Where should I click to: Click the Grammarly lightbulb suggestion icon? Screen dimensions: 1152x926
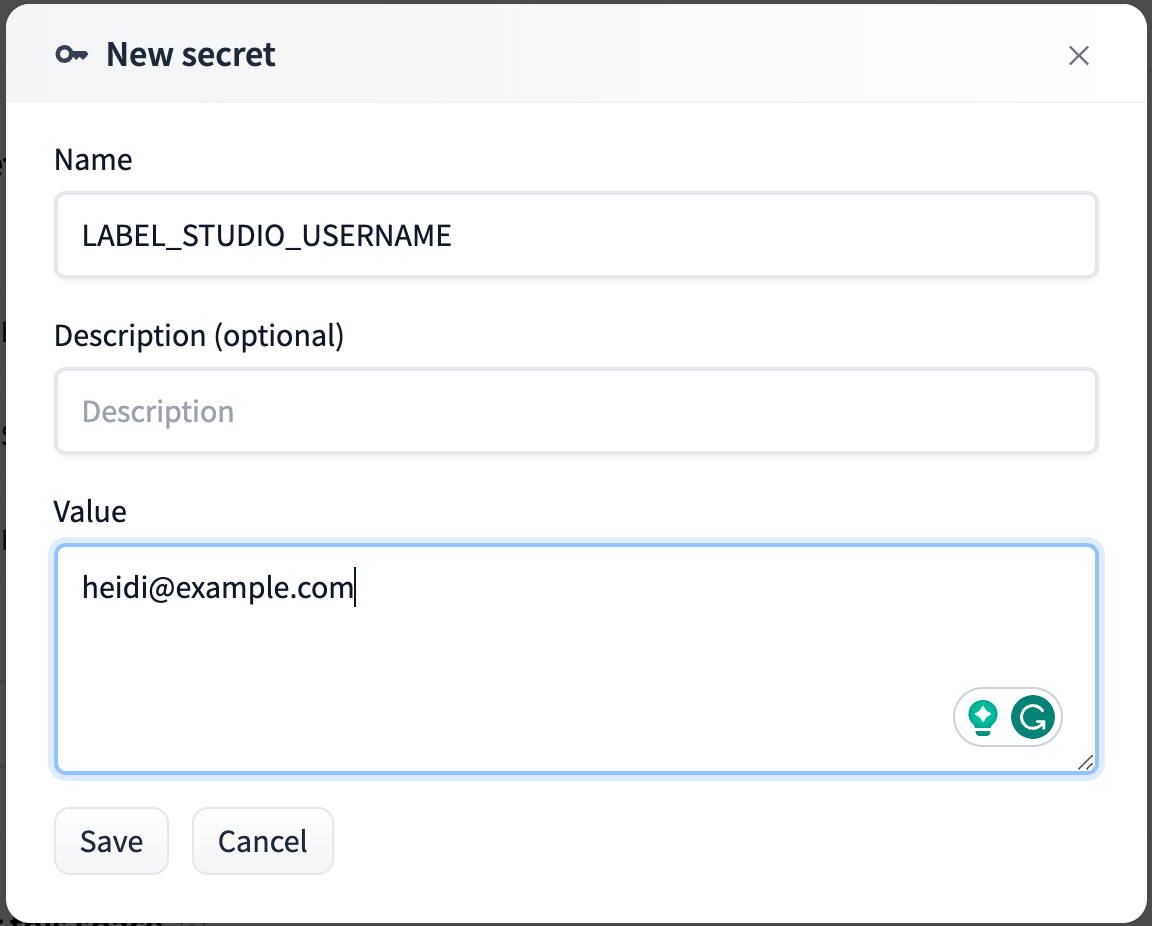[x=984, y=717]
